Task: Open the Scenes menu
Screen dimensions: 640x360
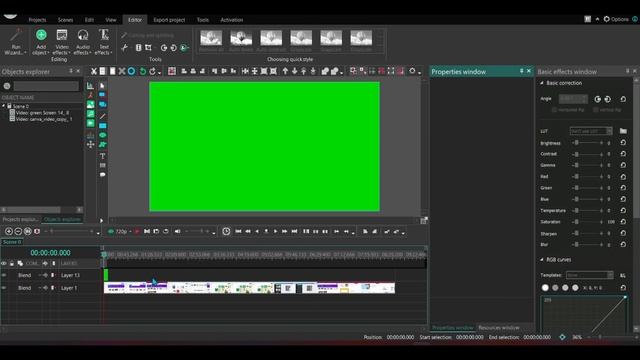Action: point(65,20)
